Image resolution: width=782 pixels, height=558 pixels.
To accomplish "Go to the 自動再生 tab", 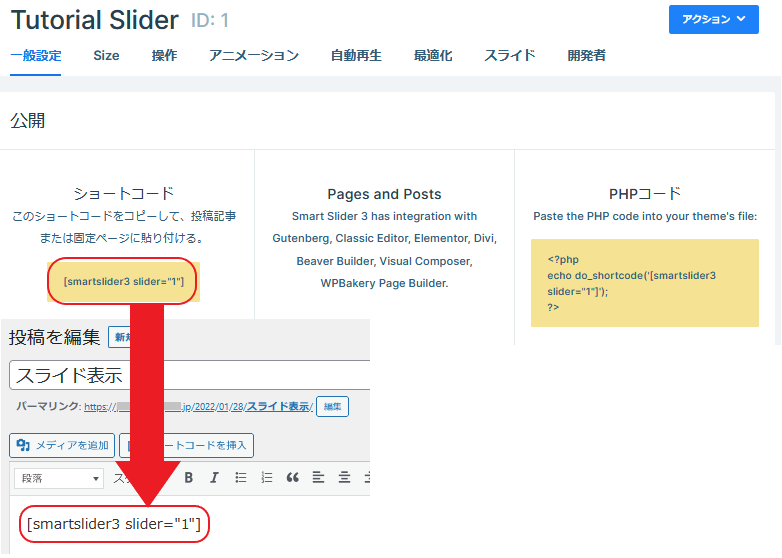I will (356, 56).
